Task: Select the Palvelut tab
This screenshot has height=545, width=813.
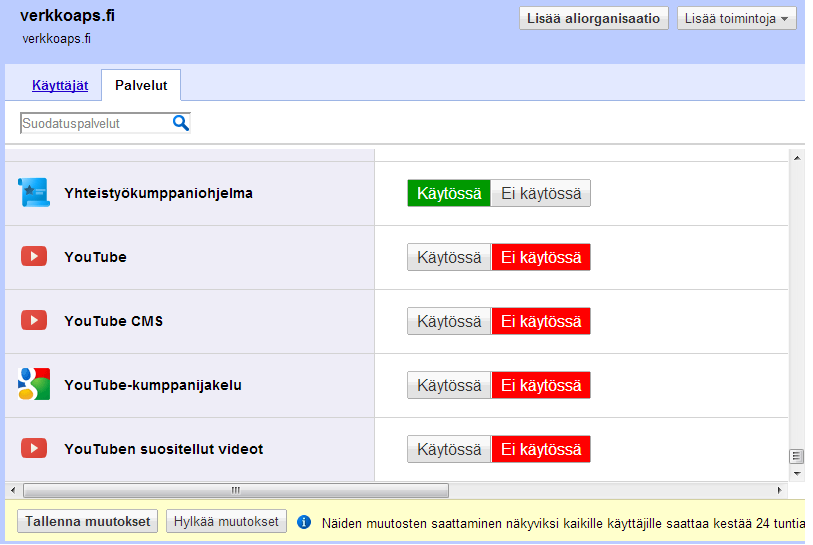Action: [x=141, y=86]
